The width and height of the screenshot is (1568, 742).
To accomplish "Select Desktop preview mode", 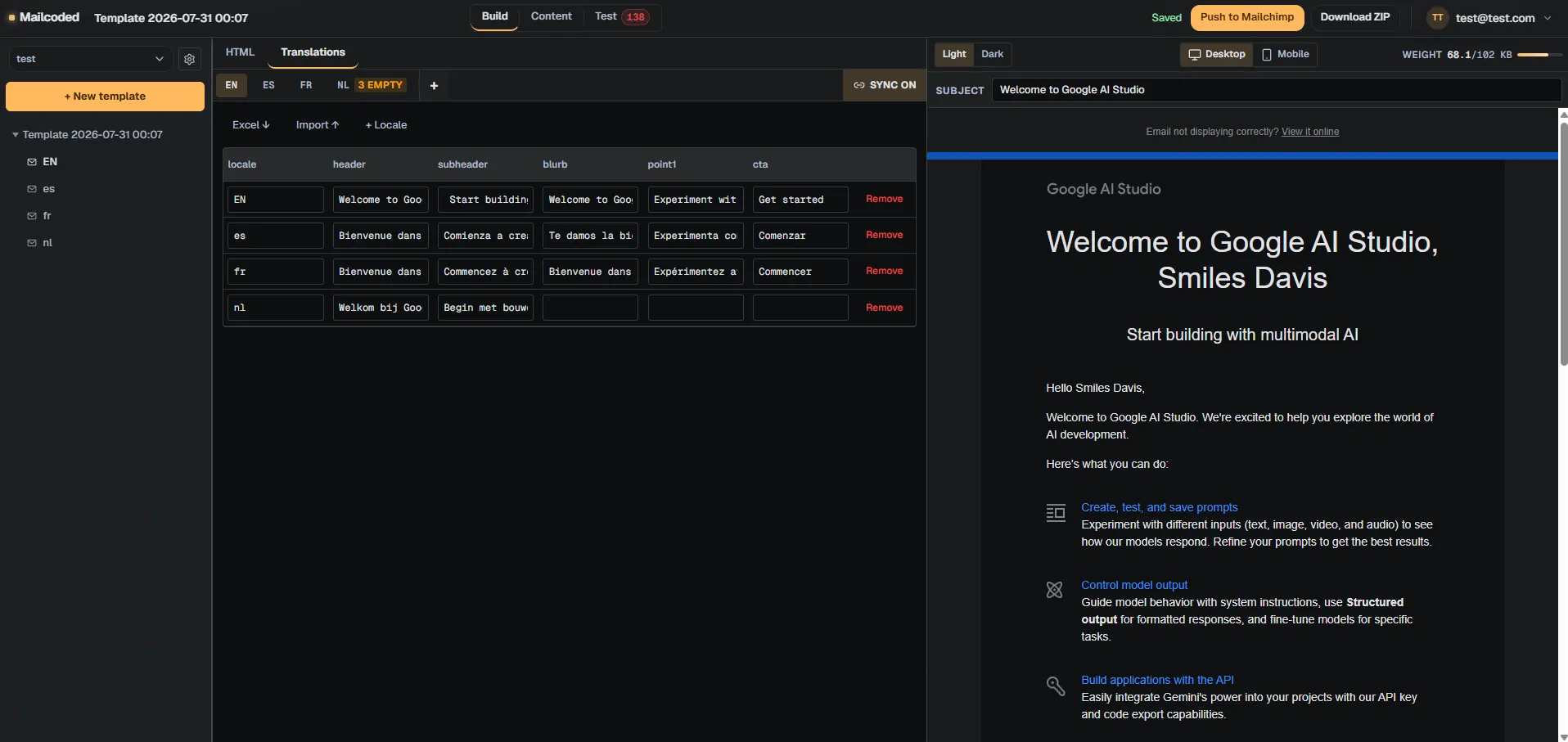I will click(x=1217, y=54).
